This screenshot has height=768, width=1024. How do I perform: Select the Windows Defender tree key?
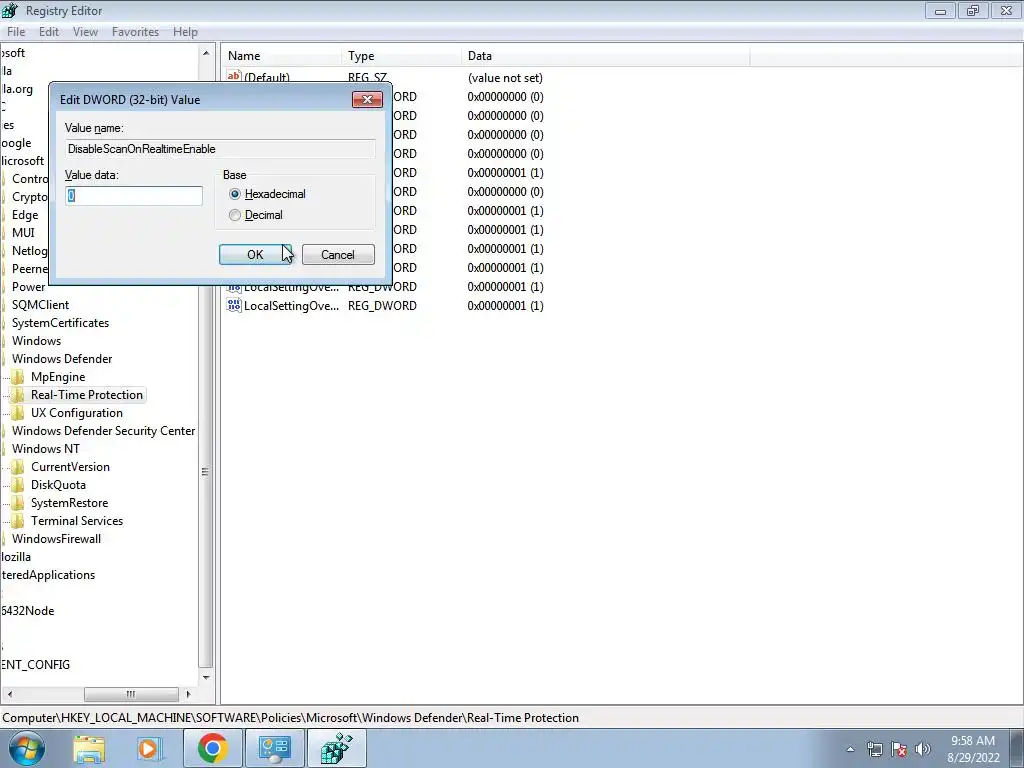[62, 359]
